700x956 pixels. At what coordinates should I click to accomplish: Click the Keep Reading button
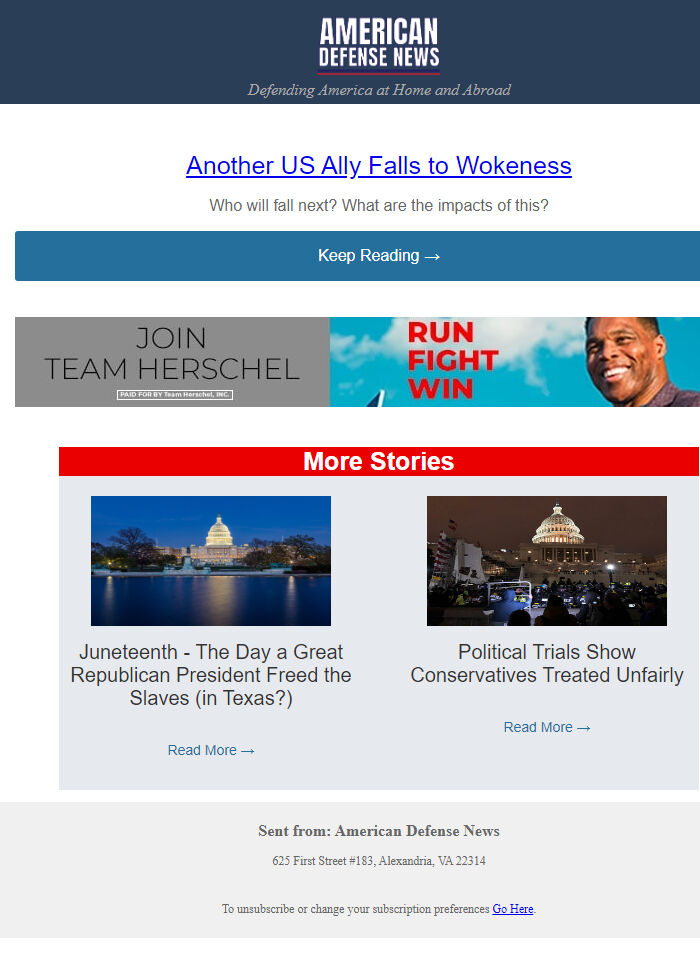[x=357, y=256]
